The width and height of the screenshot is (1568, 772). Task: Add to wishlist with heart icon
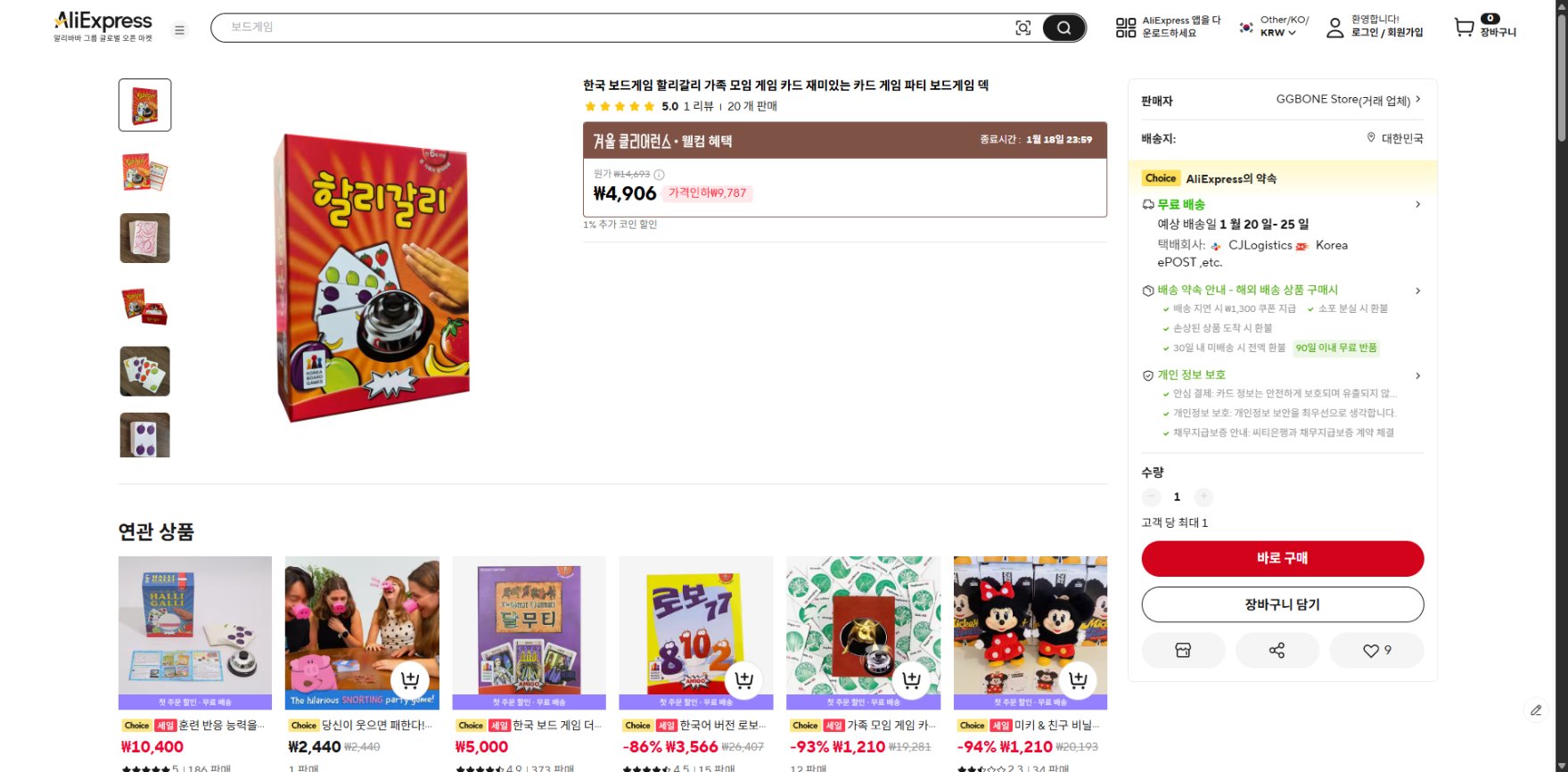[x=1376, y=650]
